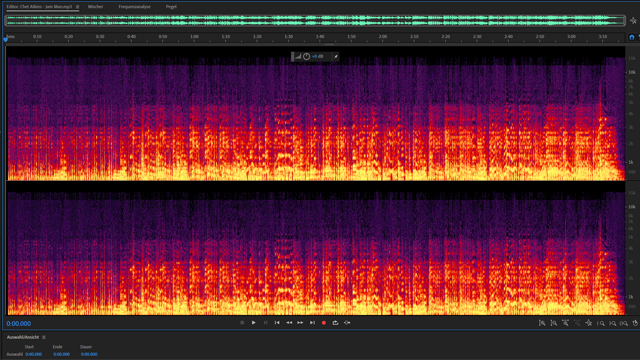Click the selection Dauer time field
The image size is (640, 360).
[x=89, y=354]
